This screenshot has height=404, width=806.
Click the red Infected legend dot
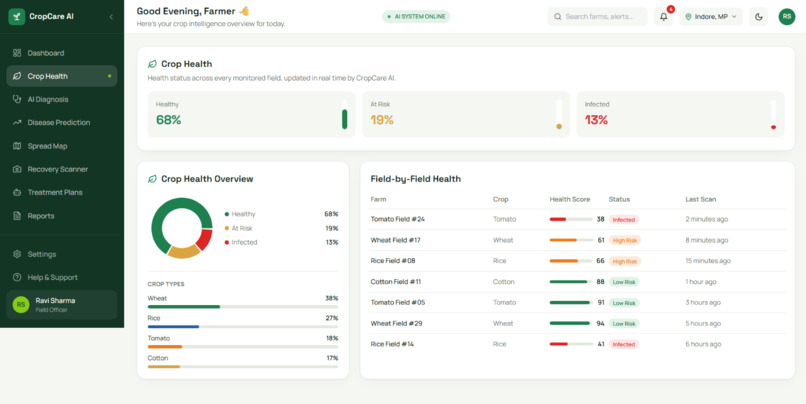227,243
